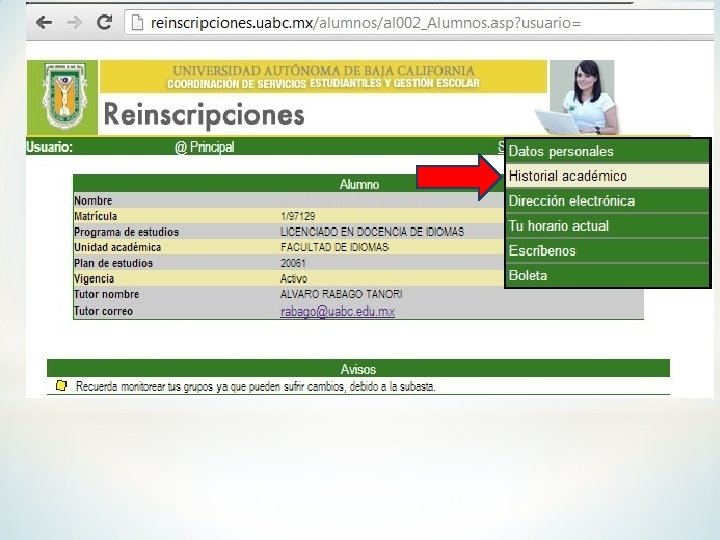Click the Usuario: label
This screenshot has width=720, height=540.
(x=49, y=147)
